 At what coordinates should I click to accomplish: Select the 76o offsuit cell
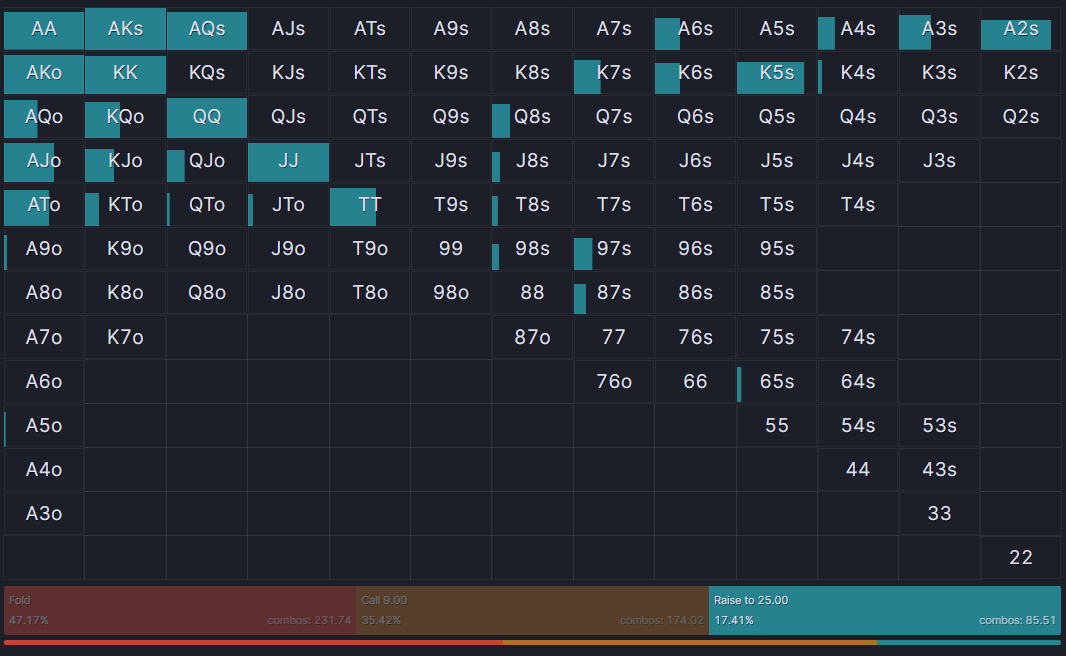click(613, 381)
